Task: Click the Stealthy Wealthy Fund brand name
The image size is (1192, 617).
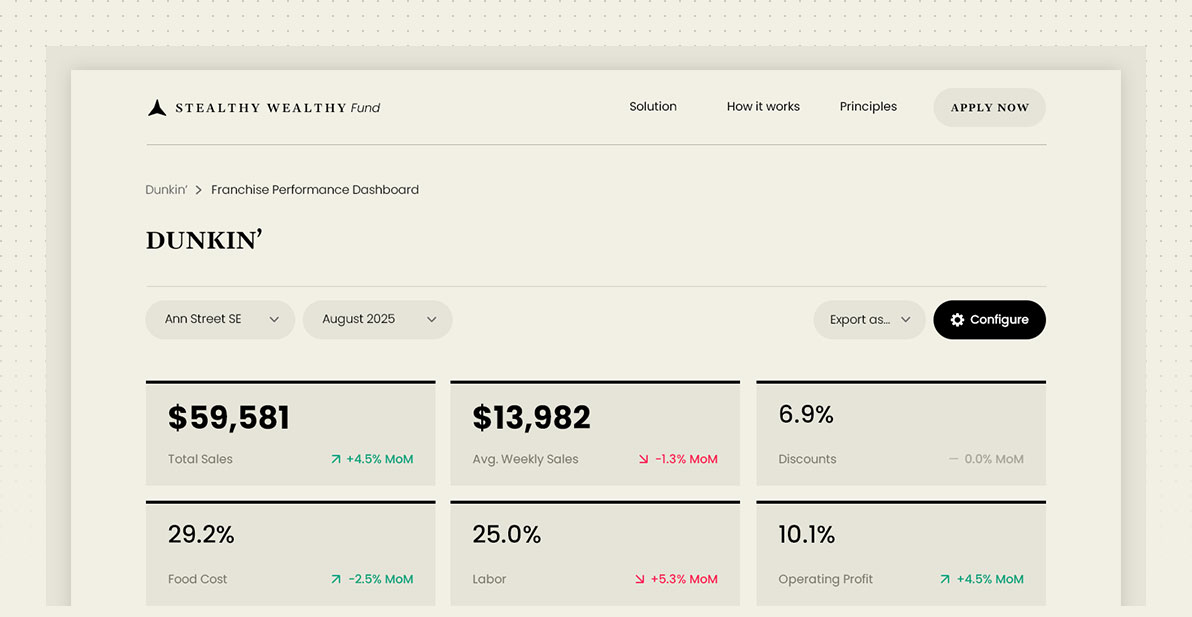Action: pyautogui.click(x=277, y=108)
